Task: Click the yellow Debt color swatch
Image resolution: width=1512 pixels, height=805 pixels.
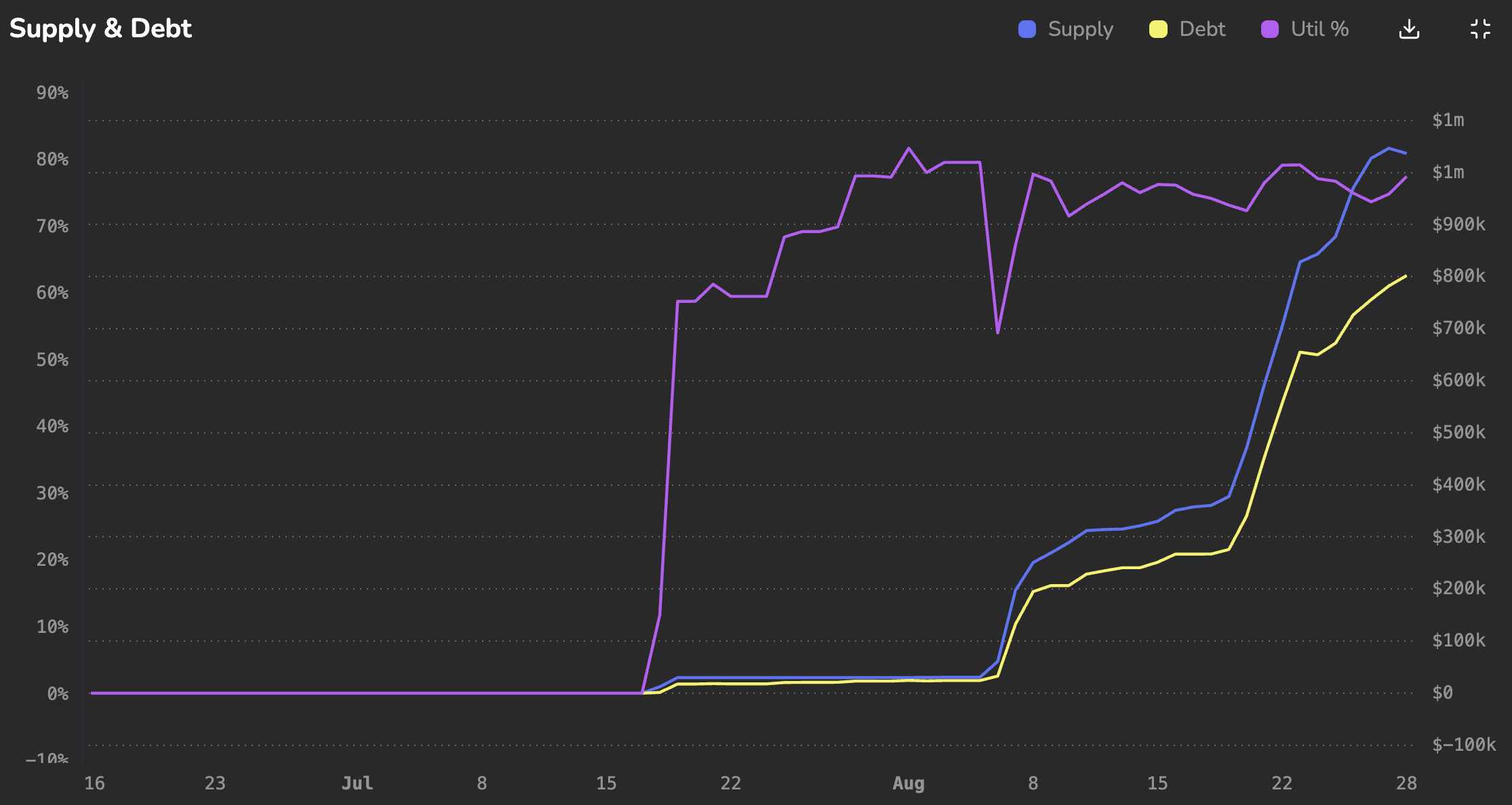Action: (1158, 29)
